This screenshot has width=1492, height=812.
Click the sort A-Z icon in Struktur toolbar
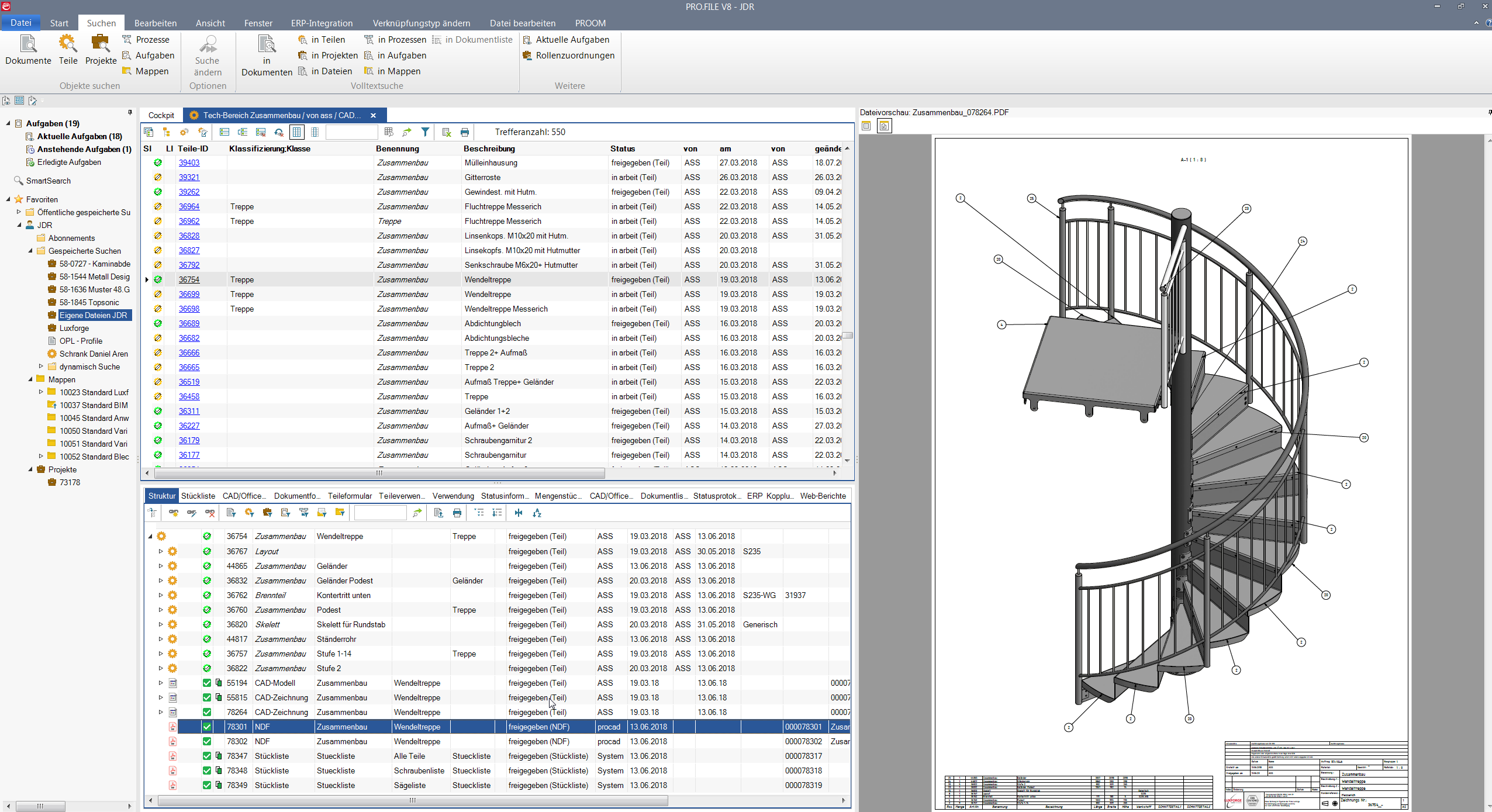click(537, 513)
